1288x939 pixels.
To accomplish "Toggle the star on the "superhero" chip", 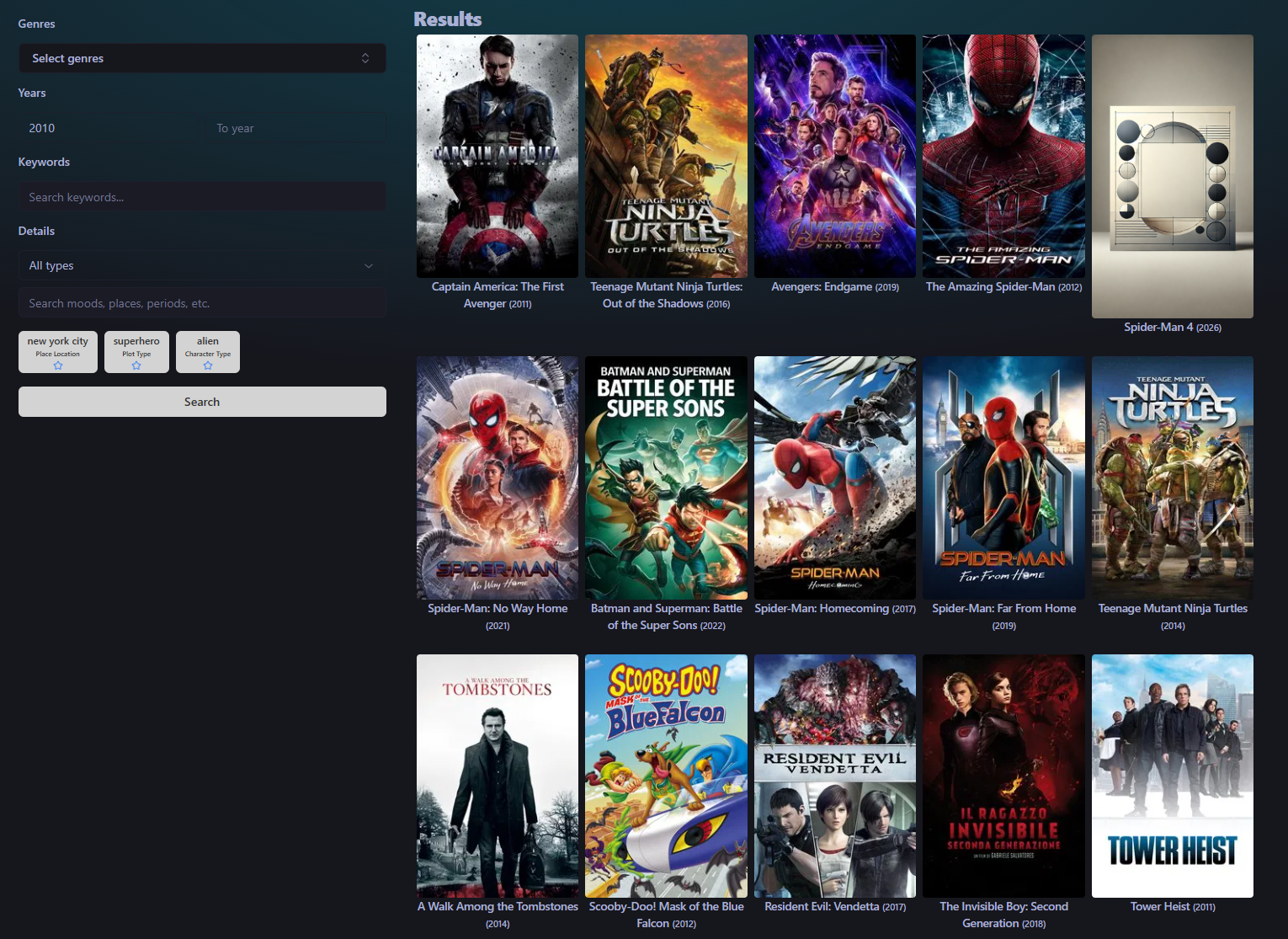I will pos(136,365).
